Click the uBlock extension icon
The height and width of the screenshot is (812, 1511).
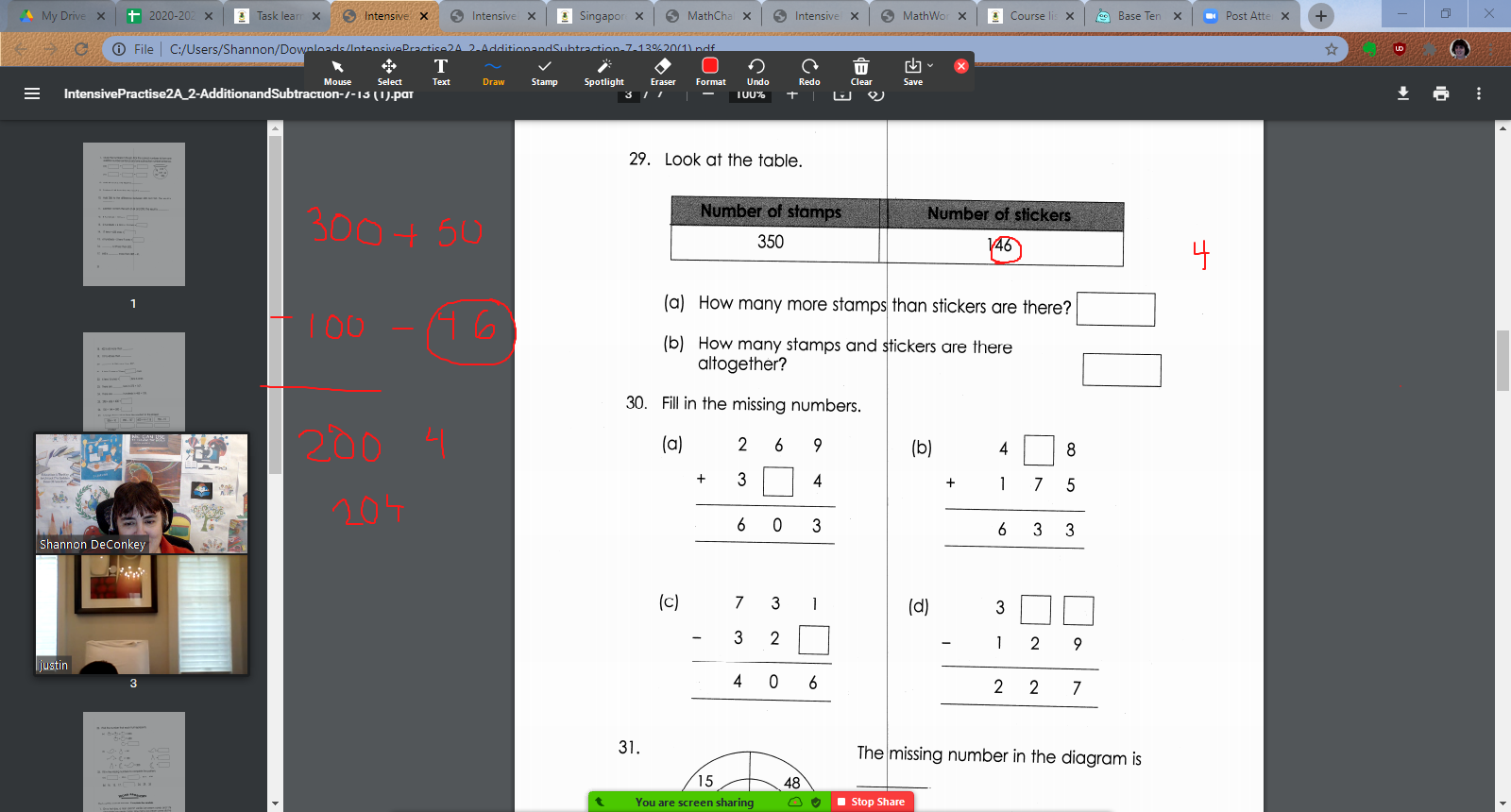point(1400,49)
